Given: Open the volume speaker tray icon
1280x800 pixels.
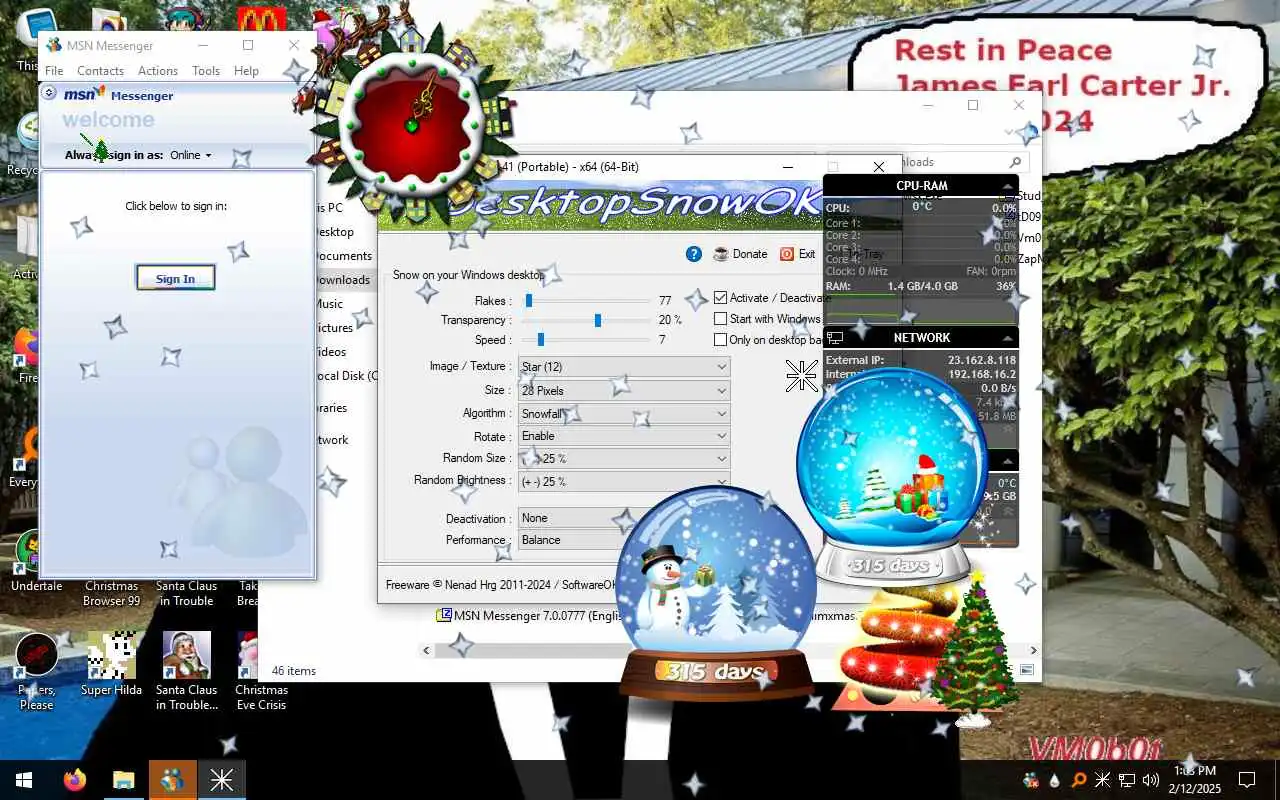Looking at the screenshot, I should point(1151,780).
